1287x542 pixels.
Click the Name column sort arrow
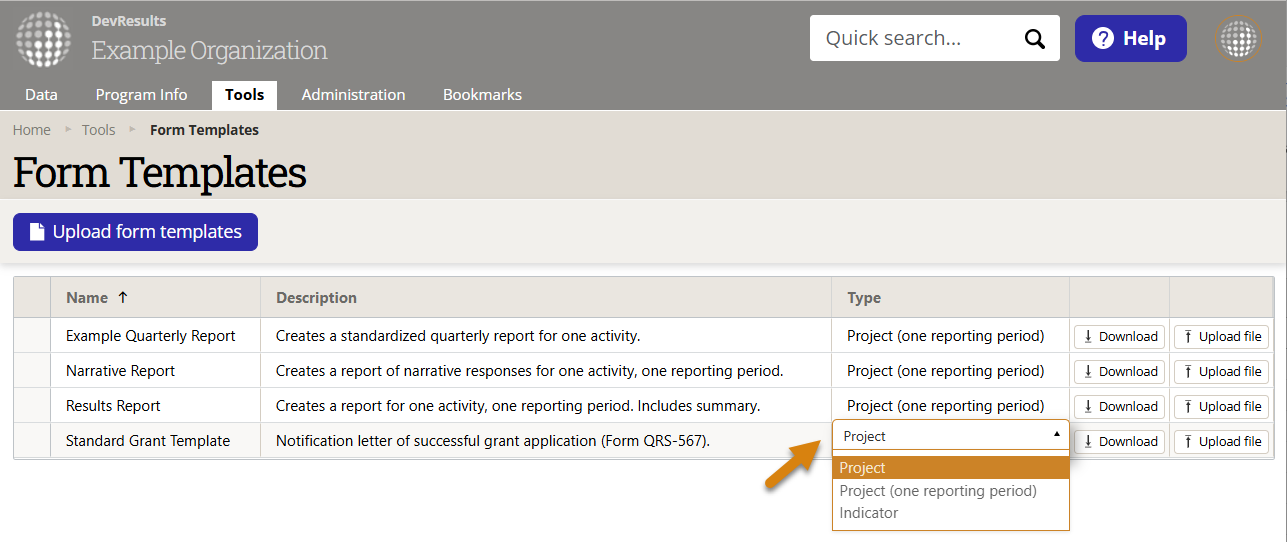(123, 297)
